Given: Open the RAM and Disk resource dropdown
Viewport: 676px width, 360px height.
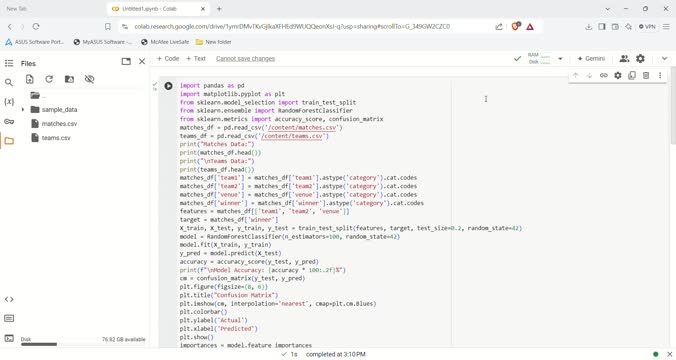Looking at the screenshot, I should click(x=560, y=59).
